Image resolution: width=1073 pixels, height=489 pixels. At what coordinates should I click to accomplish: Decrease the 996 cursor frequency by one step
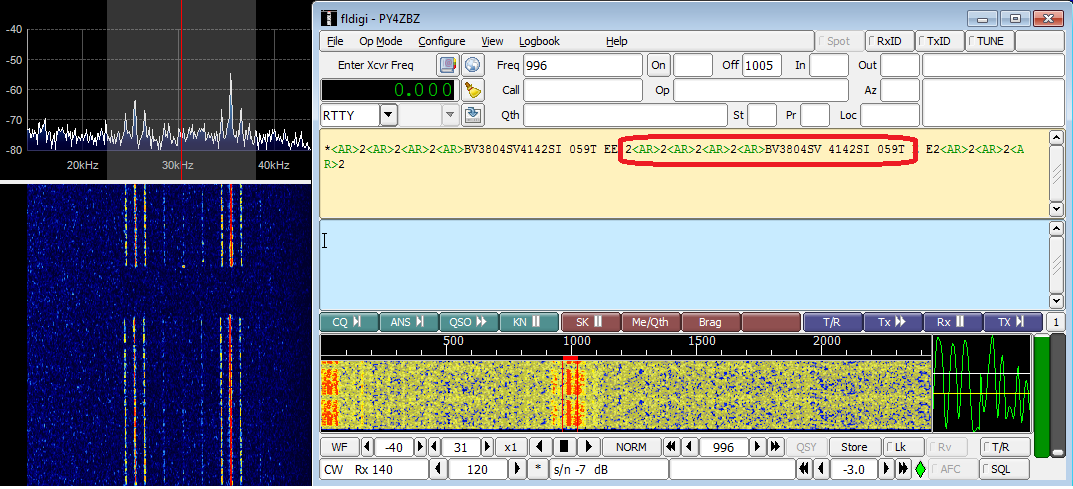(x=689, y=447)
